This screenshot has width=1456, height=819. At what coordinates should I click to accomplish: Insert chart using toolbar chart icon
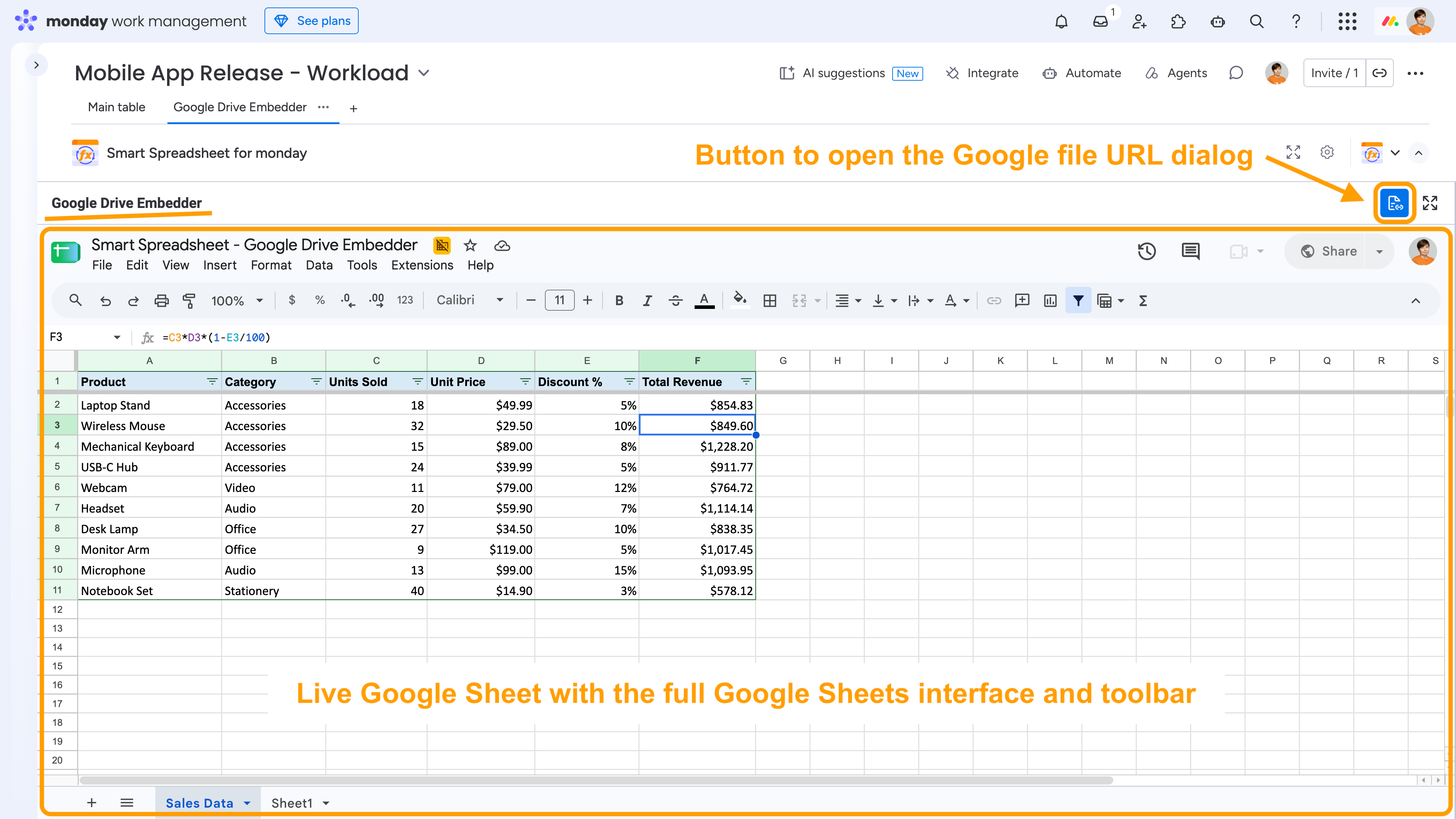point(1050,301)
